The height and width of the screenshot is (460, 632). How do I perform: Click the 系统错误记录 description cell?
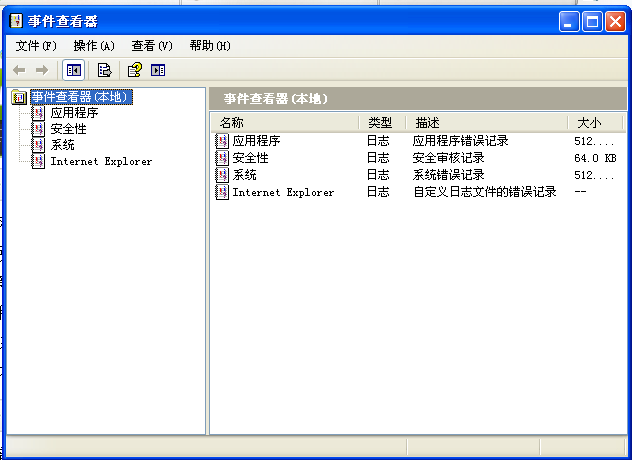coord(448,175)
